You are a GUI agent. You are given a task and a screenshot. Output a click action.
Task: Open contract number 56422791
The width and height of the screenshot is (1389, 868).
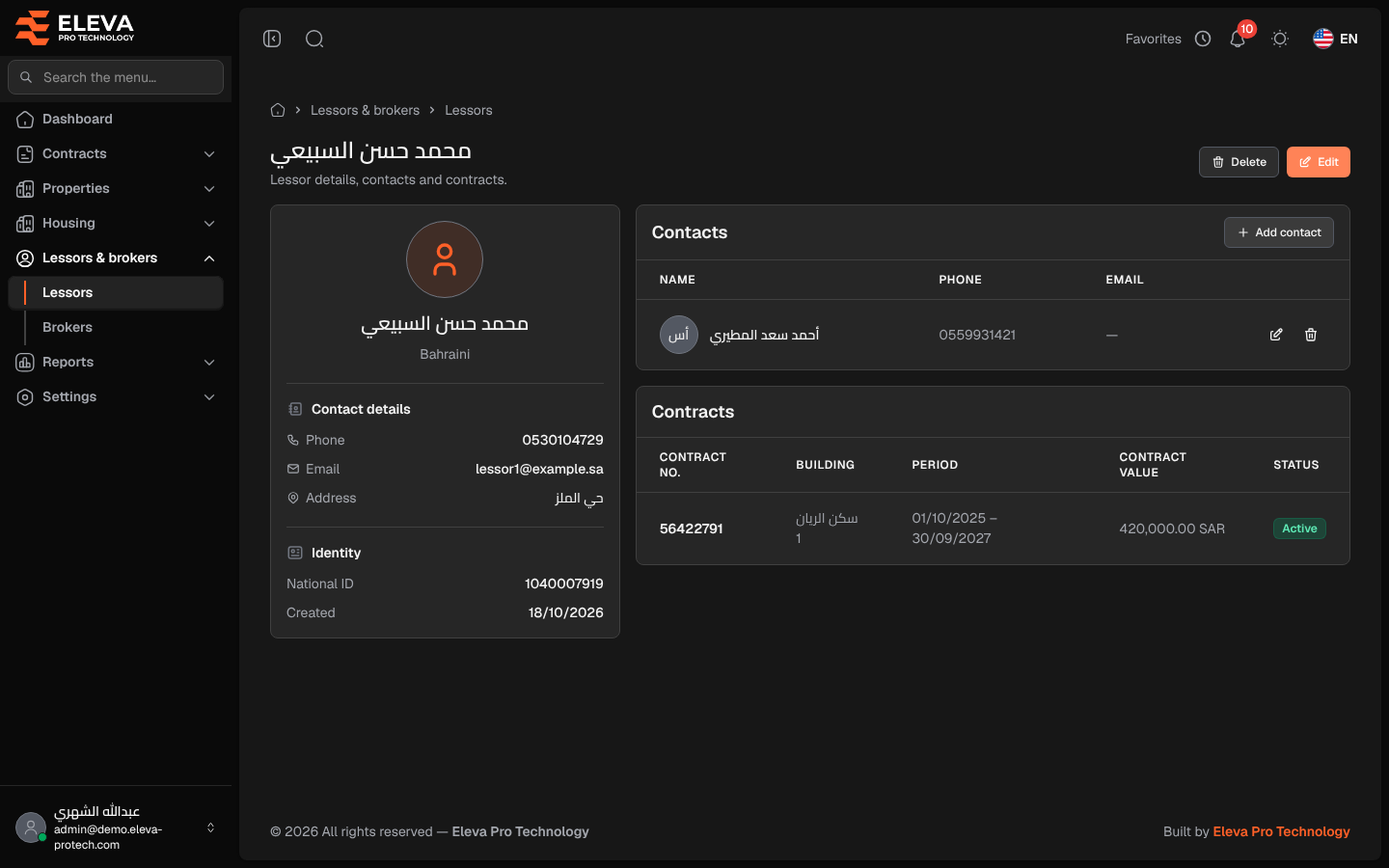tap(692, 529)
